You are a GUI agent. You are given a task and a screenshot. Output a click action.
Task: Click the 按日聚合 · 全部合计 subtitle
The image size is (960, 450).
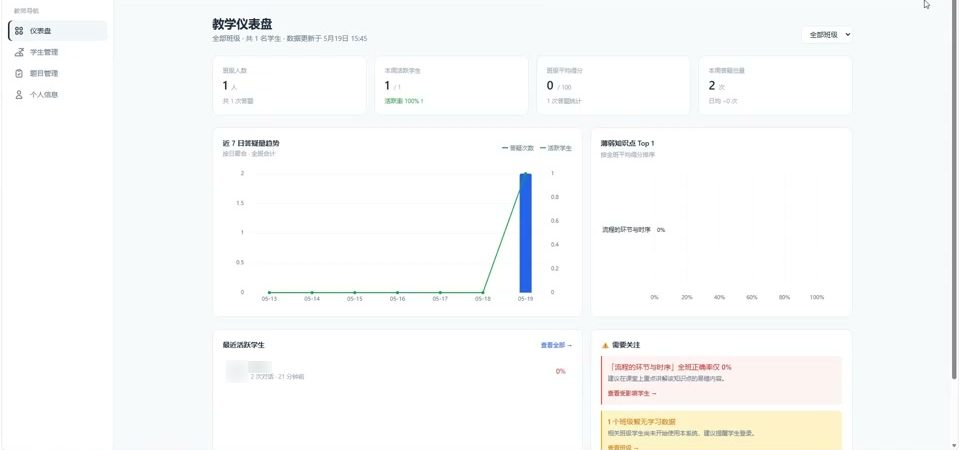(x=249, y=154)
